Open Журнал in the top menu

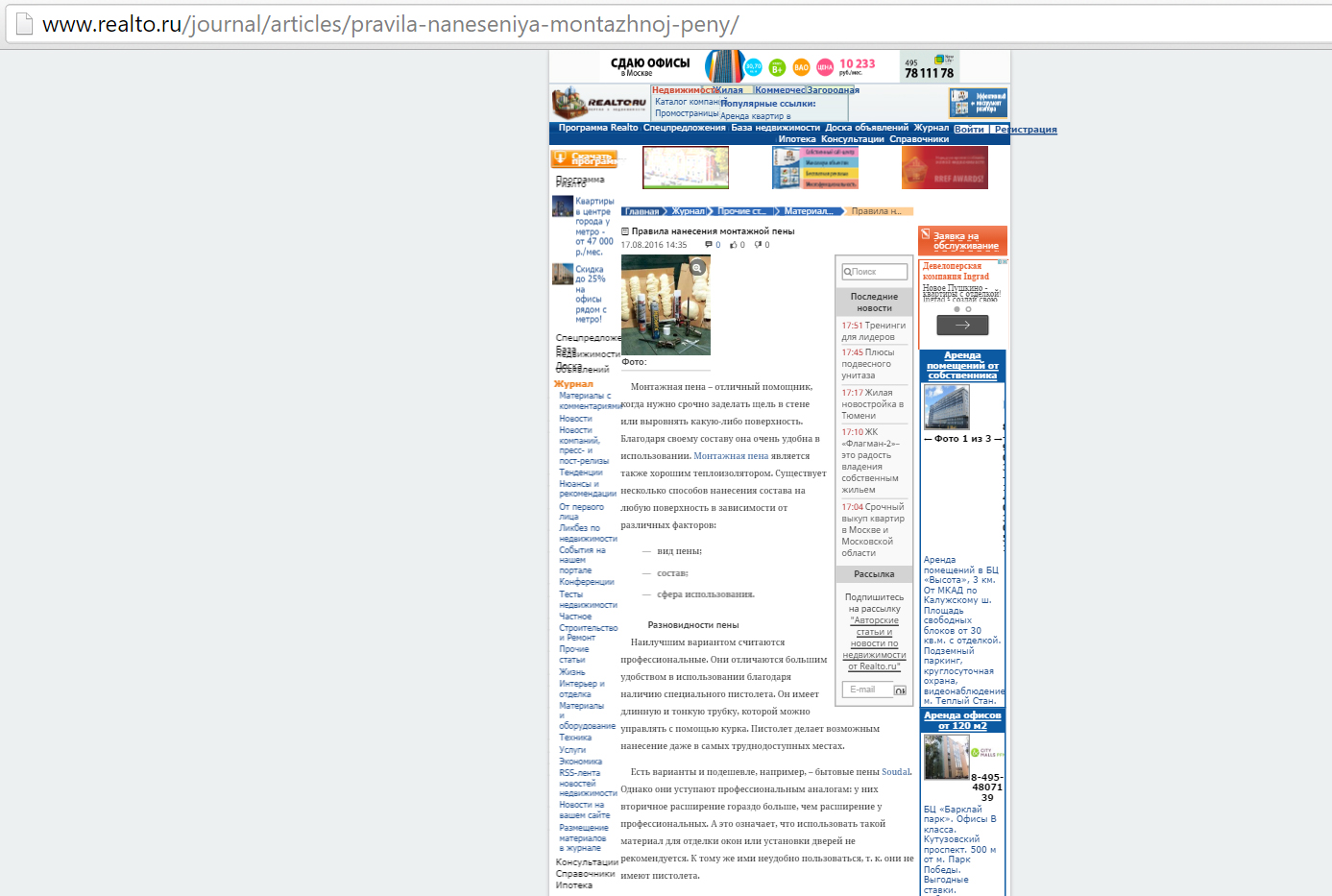(x=932, y=128)
